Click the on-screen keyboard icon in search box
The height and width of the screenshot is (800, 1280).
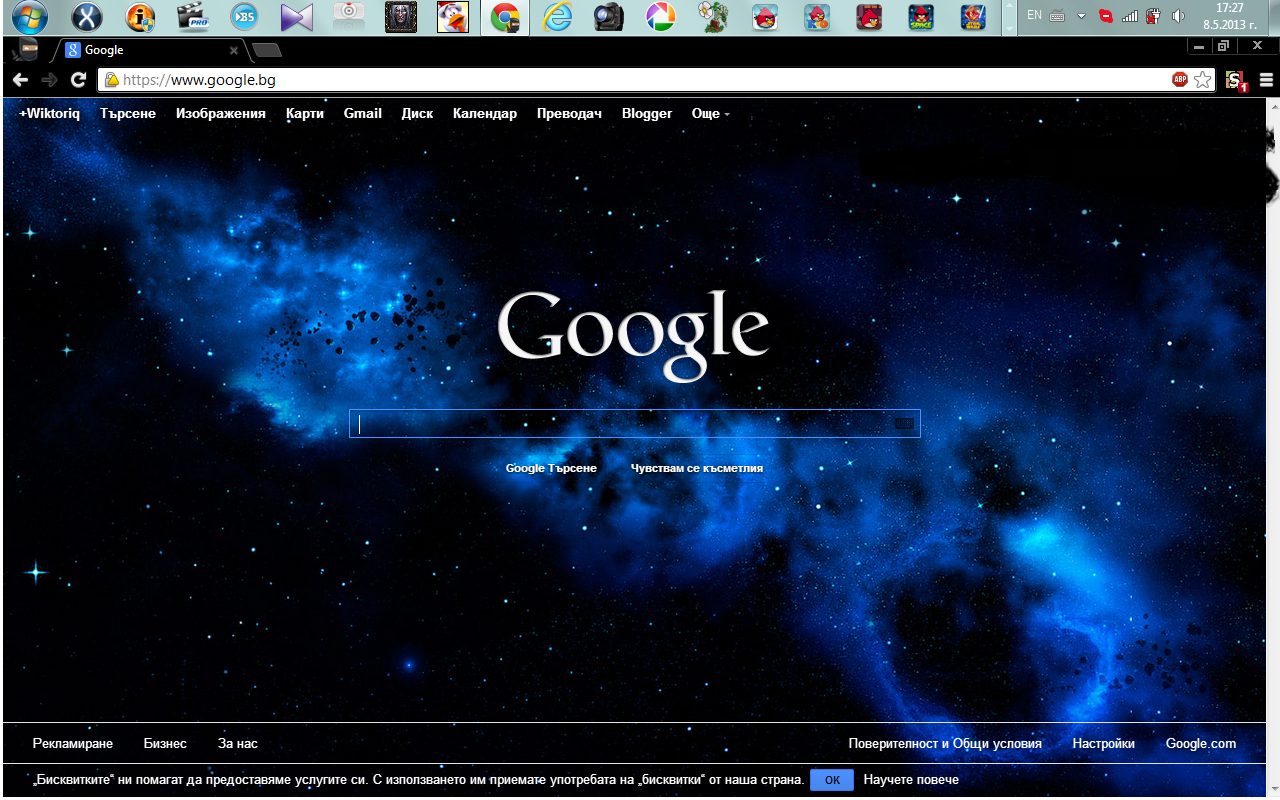click(x=904, y=424)
